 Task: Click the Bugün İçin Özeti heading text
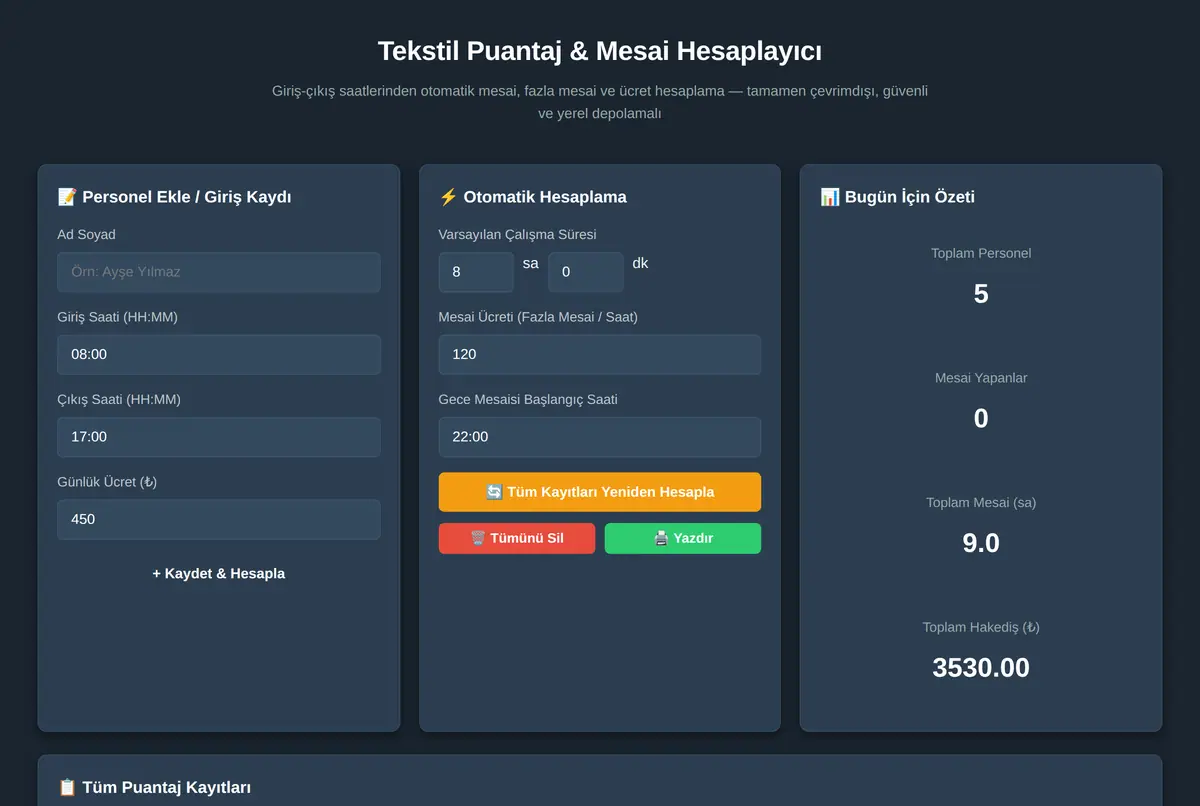(910, 197)
